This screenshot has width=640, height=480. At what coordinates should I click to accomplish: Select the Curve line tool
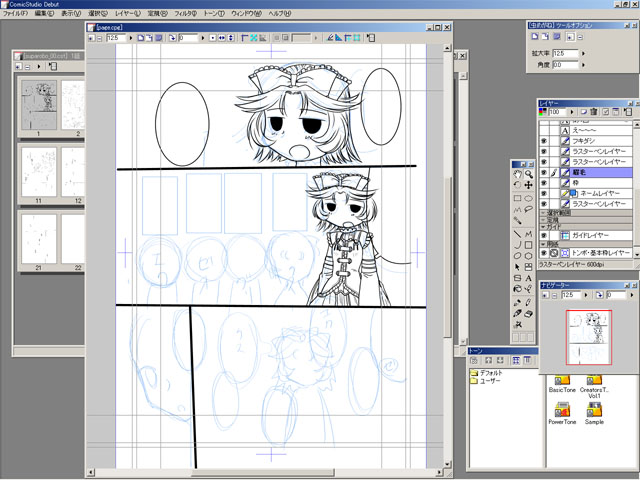(517, 245)
